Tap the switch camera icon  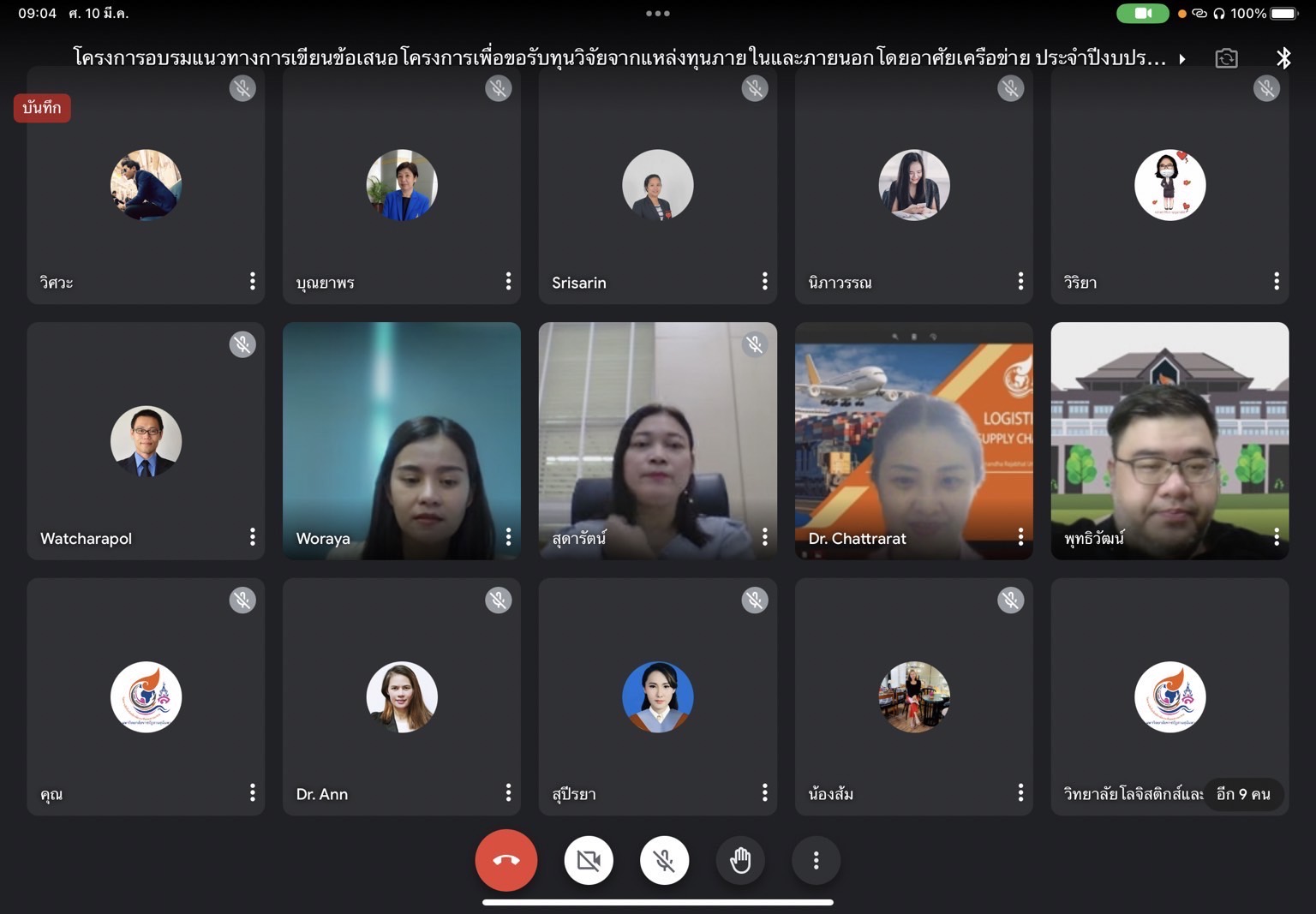point(1226,58)
